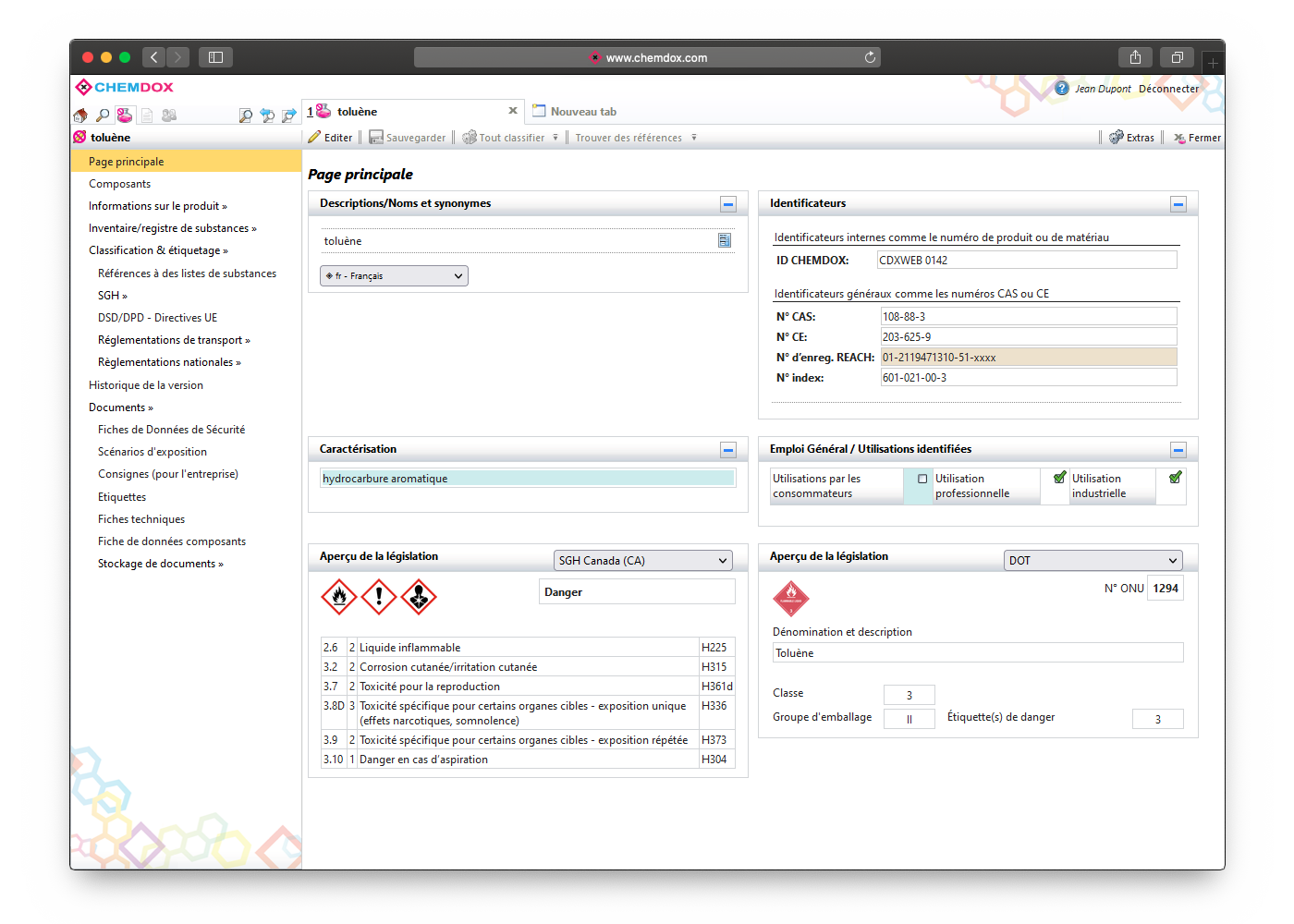Click the health hazard pictogram
This screenshot has height=924, width=1294.
(x=419, y=597)
